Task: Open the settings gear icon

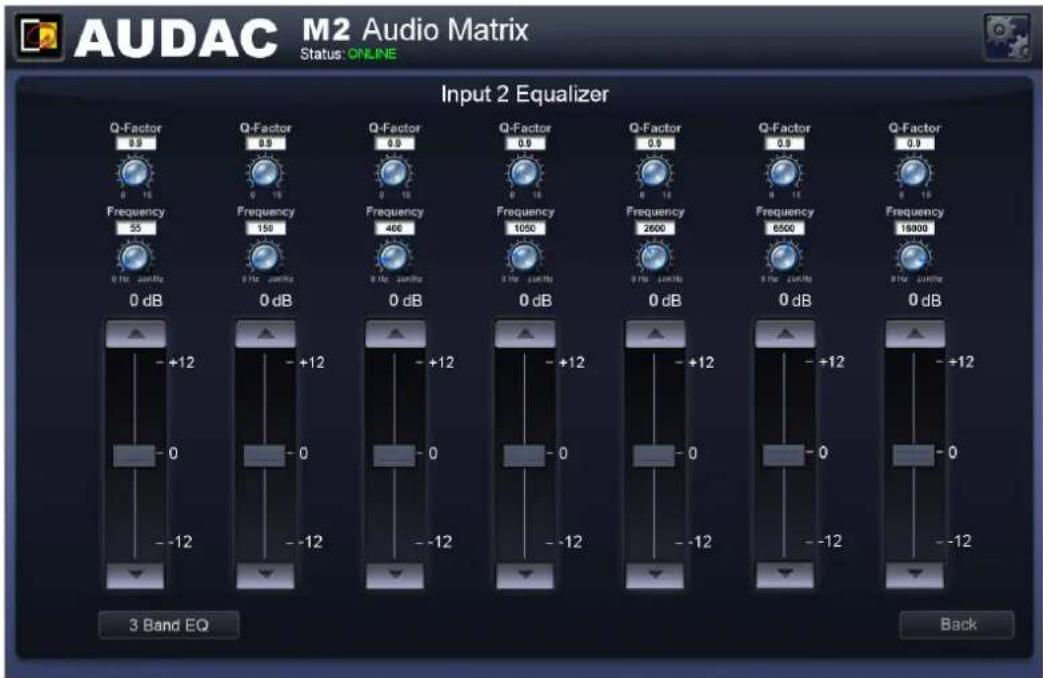Action: pyautogui.click(x=1007, y=36)
